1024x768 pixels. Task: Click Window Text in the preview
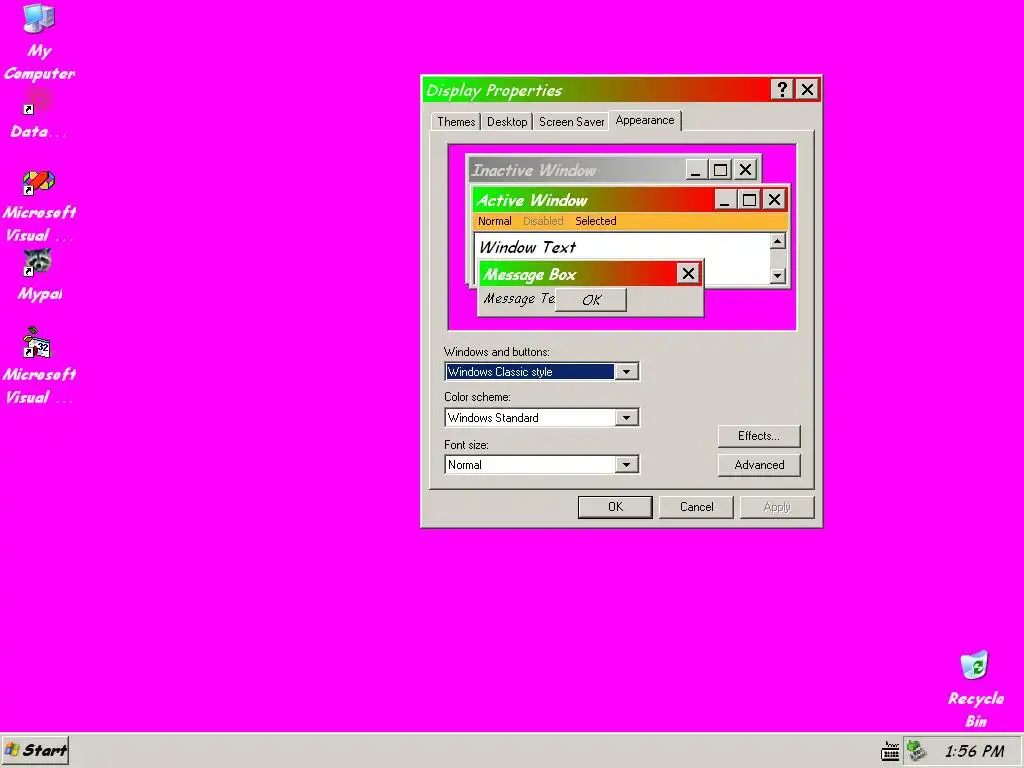click(528, 247)
